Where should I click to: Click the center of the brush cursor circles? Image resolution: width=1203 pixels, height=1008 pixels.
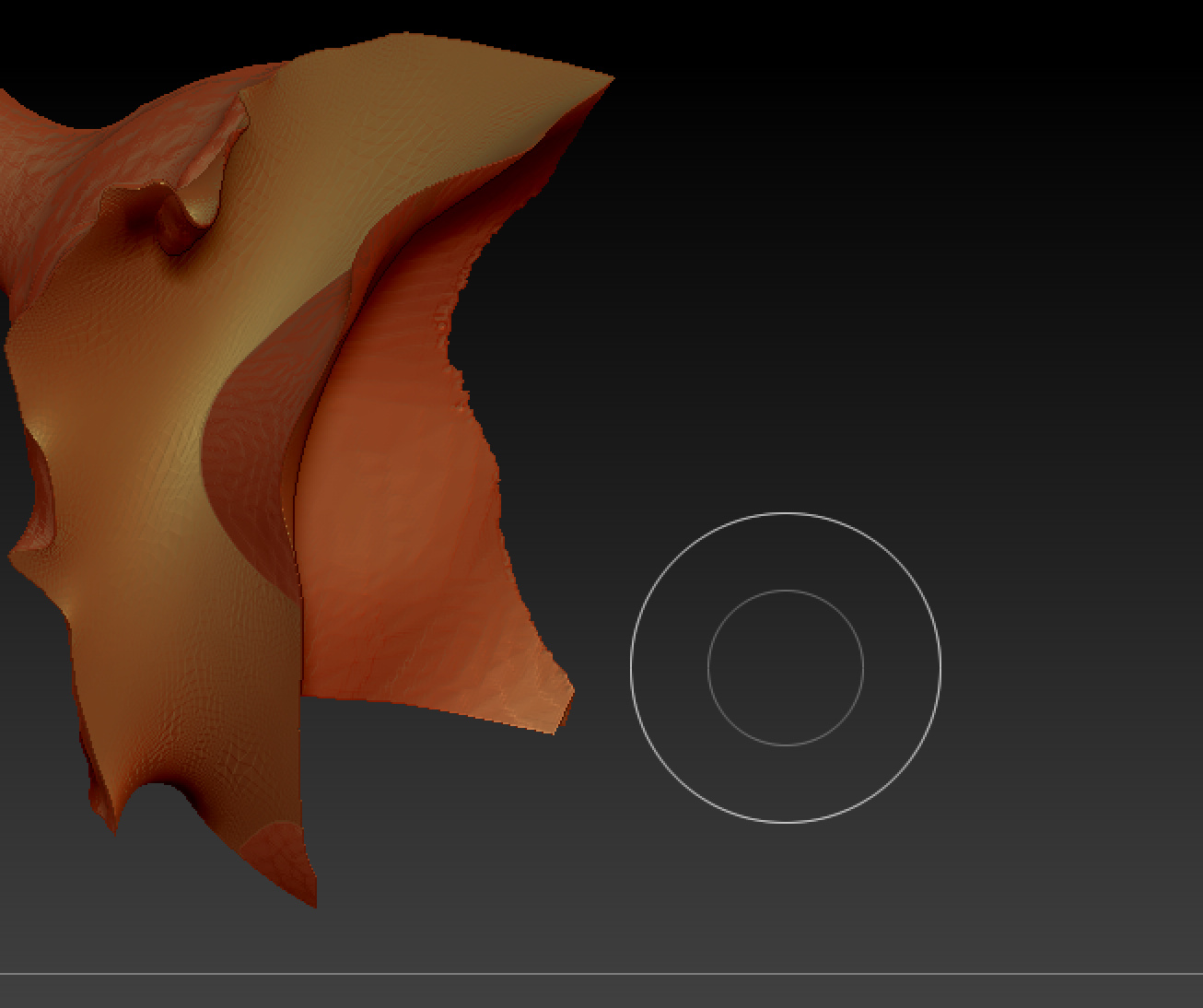click(786, 667)
